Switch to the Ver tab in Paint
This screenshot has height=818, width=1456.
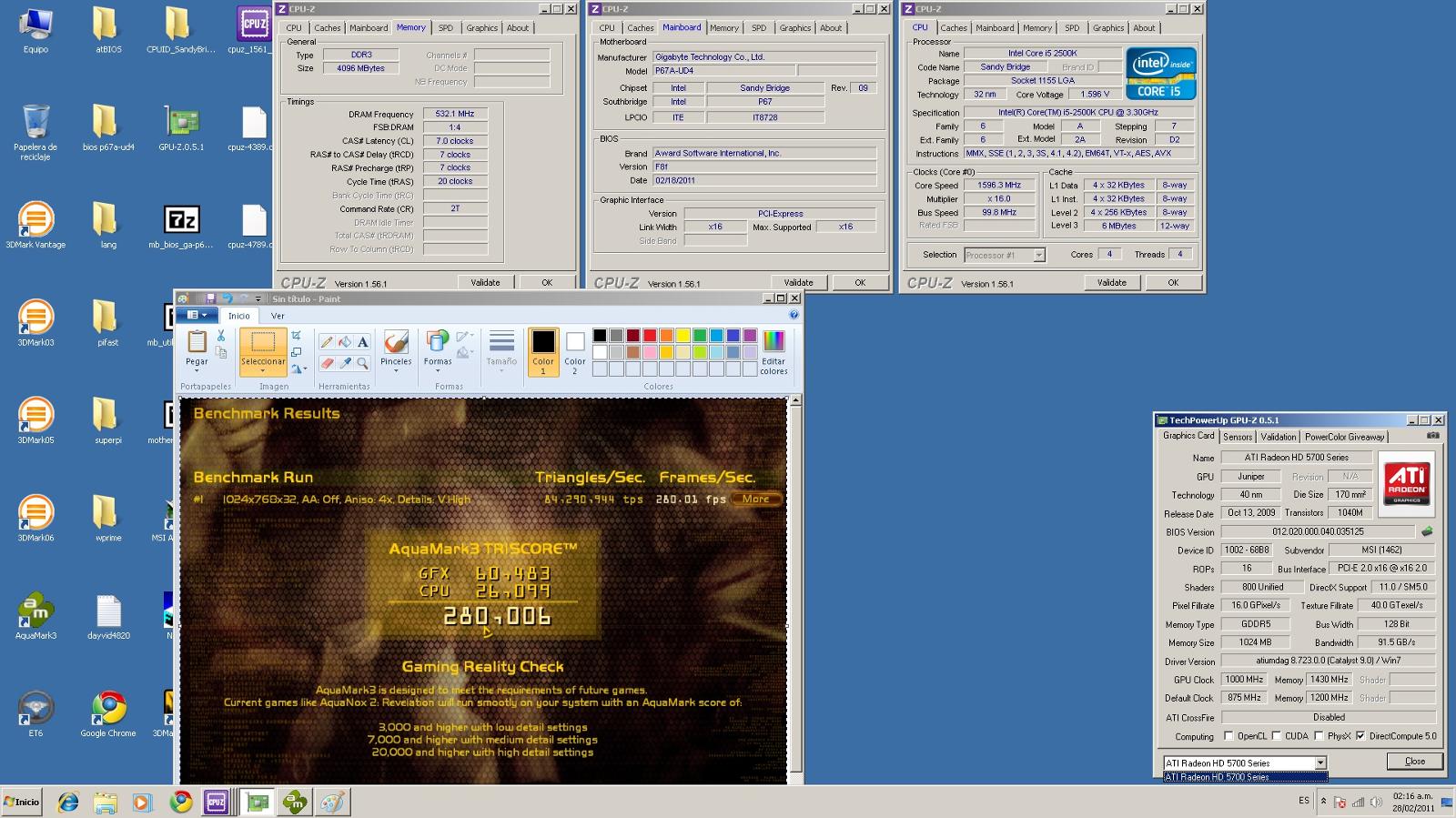point(278,316)
